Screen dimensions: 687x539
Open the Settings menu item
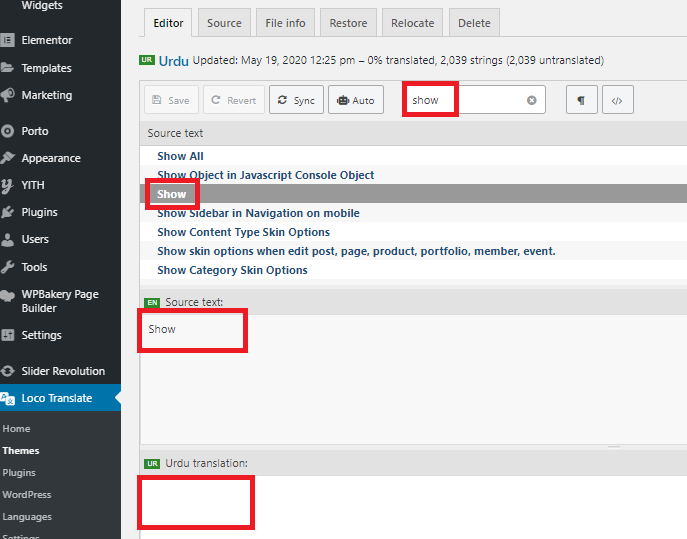pyautogui.click(x=41, y=335)
